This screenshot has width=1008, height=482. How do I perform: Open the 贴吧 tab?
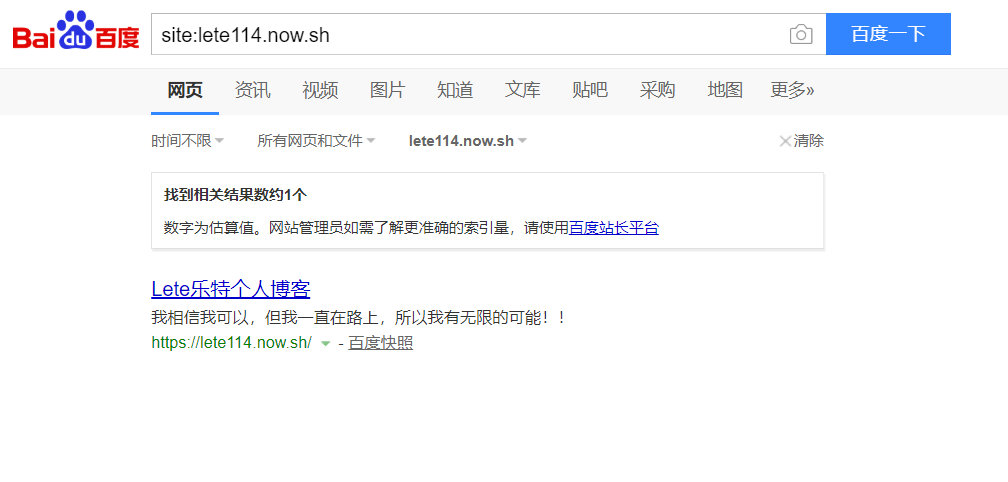coord(590,90)
